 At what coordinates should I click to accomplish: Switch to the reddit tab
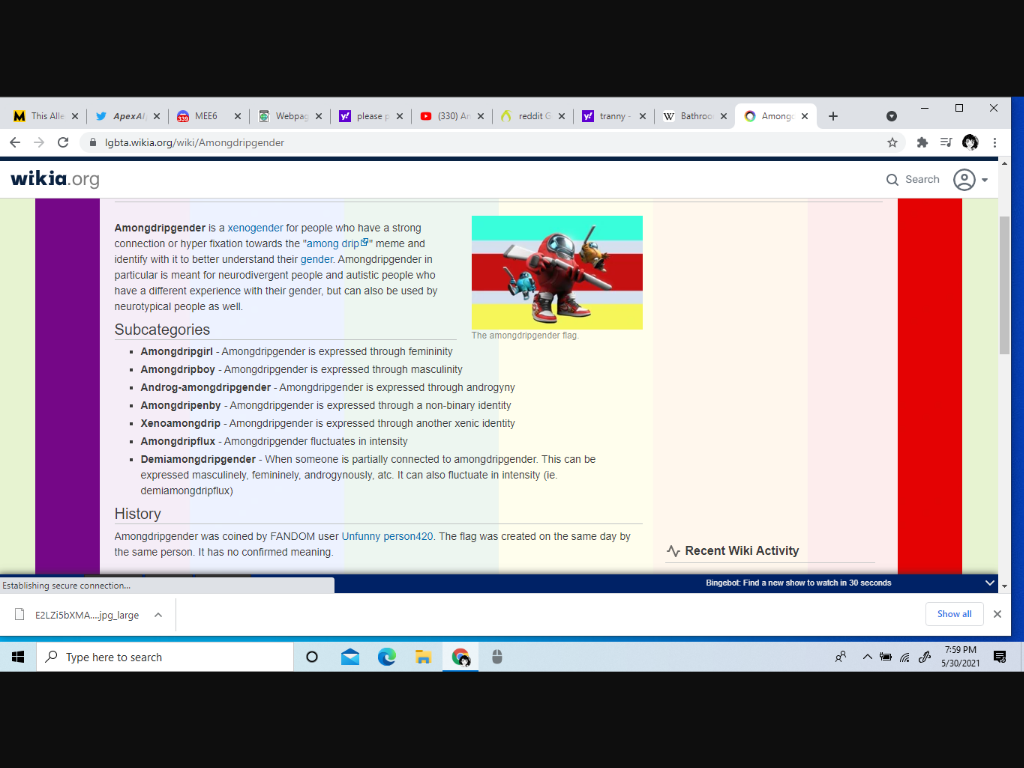[532, 116]
